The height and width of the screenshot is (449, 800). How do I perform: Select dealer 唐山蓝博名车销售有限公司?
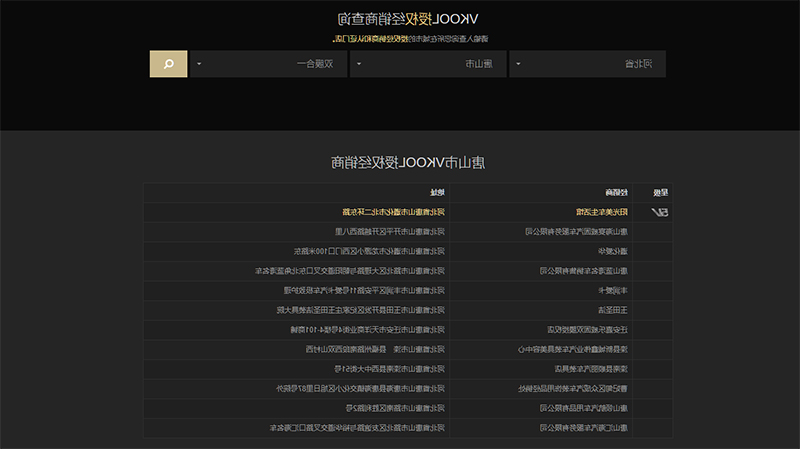tap(584, 271)
